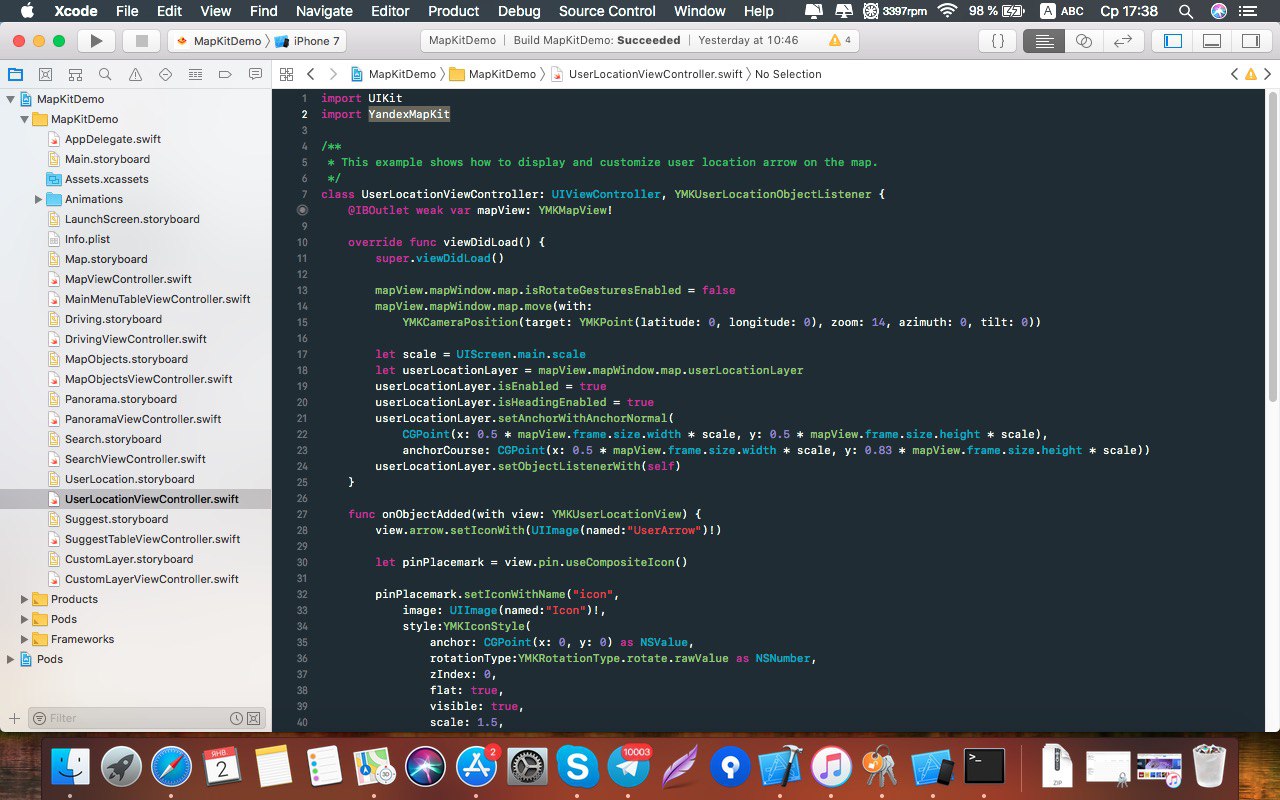Expand the Frameworks folder
This screenshot has width=1280, height=800.
click(25, 639)
